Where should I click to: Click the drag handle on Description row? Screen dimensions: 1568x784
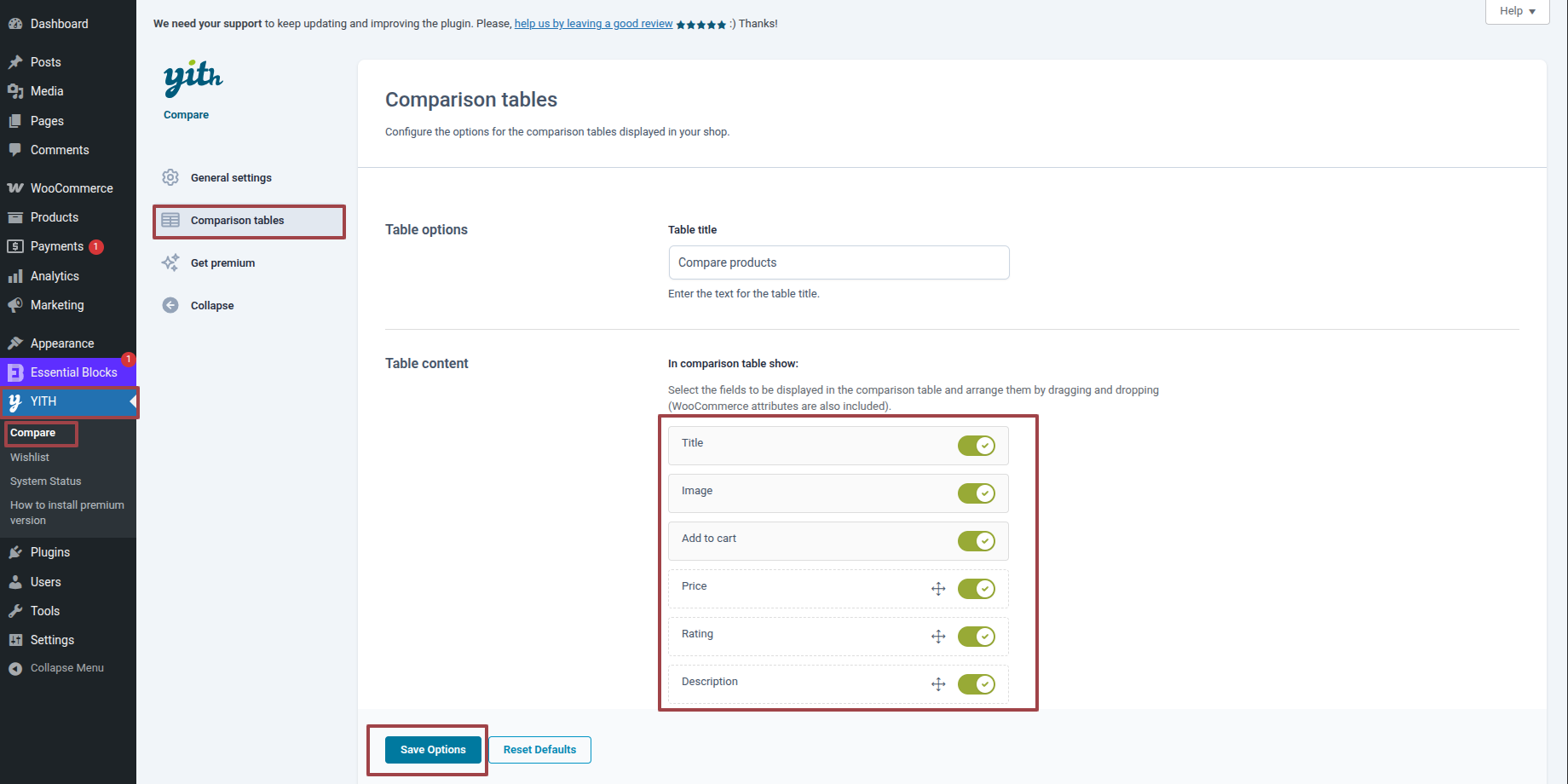(x=938, y=684)
